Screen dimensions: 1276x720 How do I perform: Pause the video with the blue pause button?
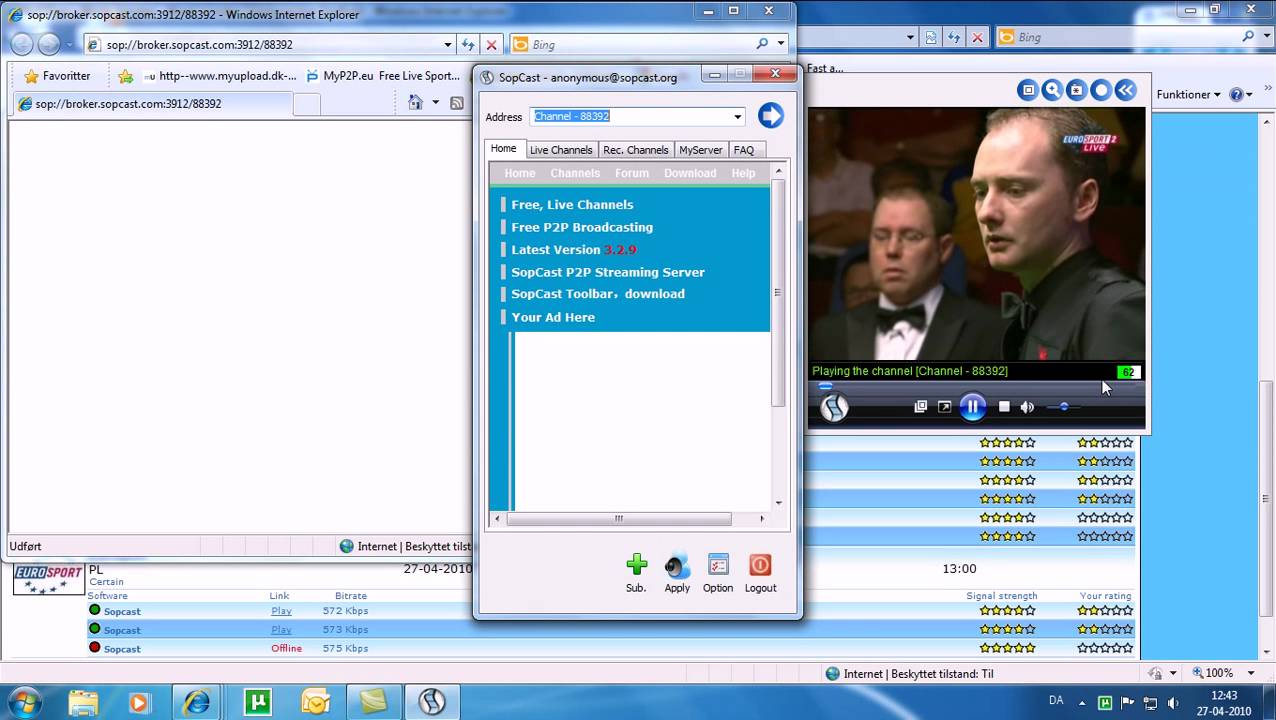coord(972,407)
